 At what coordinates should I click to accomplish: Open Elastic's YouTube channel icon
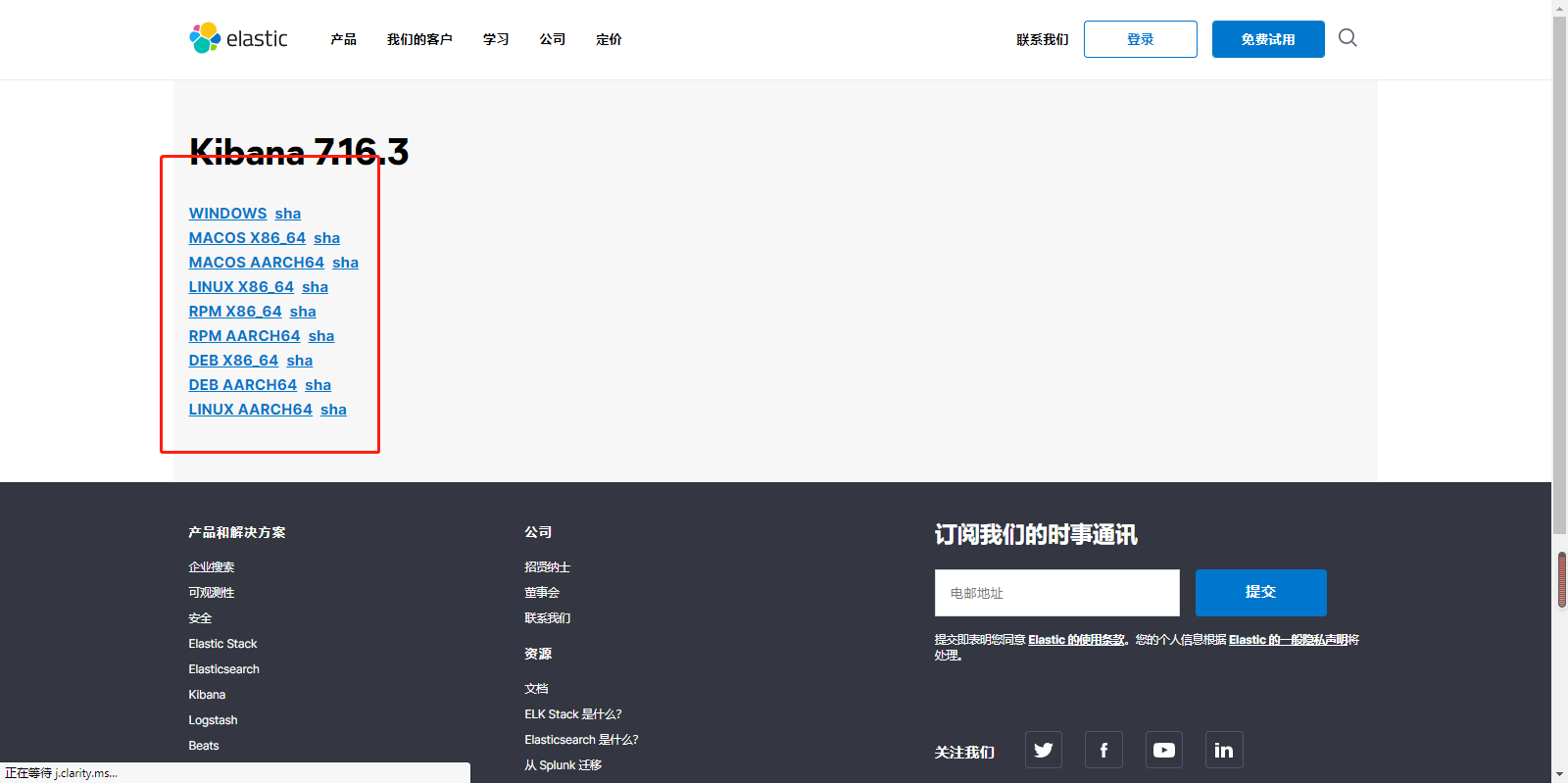click(1164, 750)
